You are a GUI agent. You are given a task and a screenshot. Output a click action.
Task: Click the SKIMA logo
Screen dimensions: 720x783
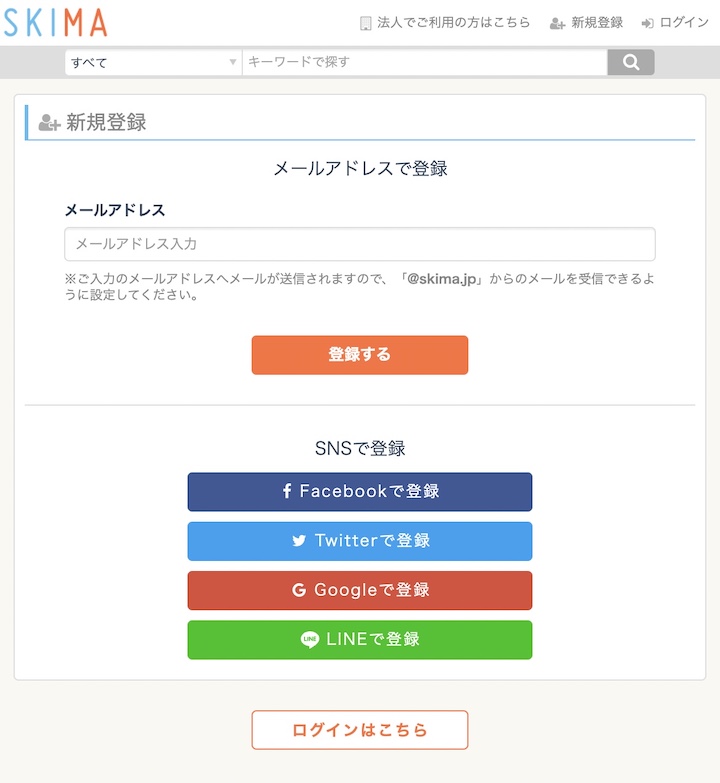coord(55,21)
